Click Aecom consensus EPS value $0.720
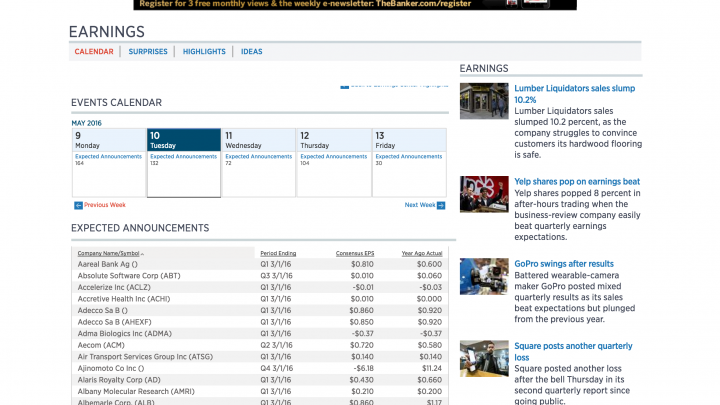This screenshot has width=720, height=405. click(x=361, y=345)
